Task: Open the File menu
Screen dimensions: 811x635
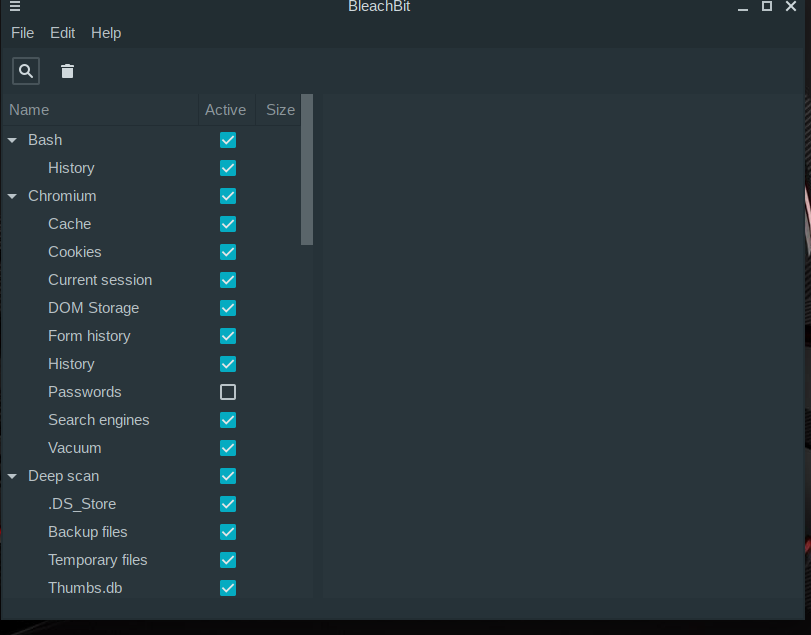Action: tap(23, 33)
